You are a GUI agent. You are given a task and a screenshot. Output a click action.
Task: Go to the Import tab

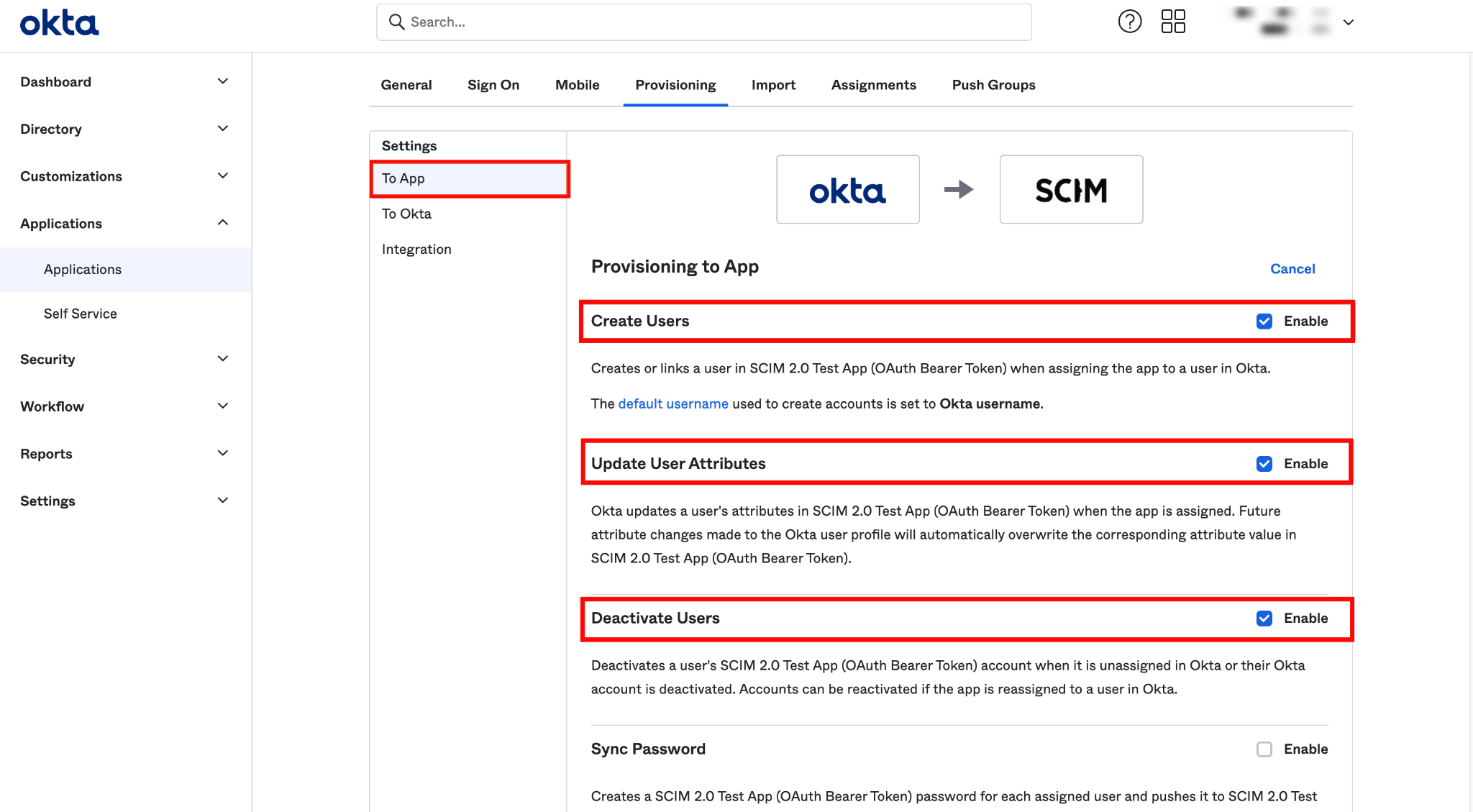[x=773, y=85]
